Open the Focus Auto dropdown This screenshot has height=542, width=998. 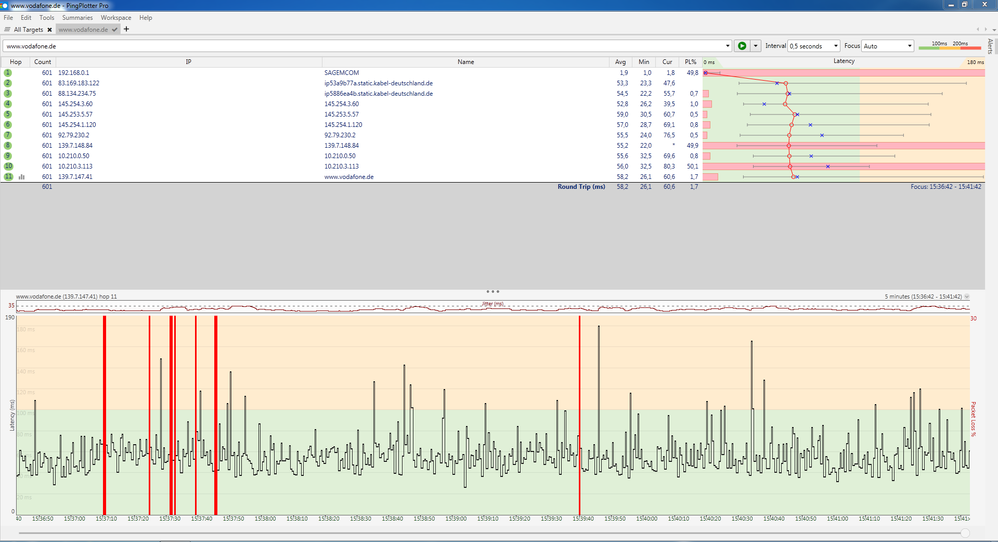pos(888,46)
